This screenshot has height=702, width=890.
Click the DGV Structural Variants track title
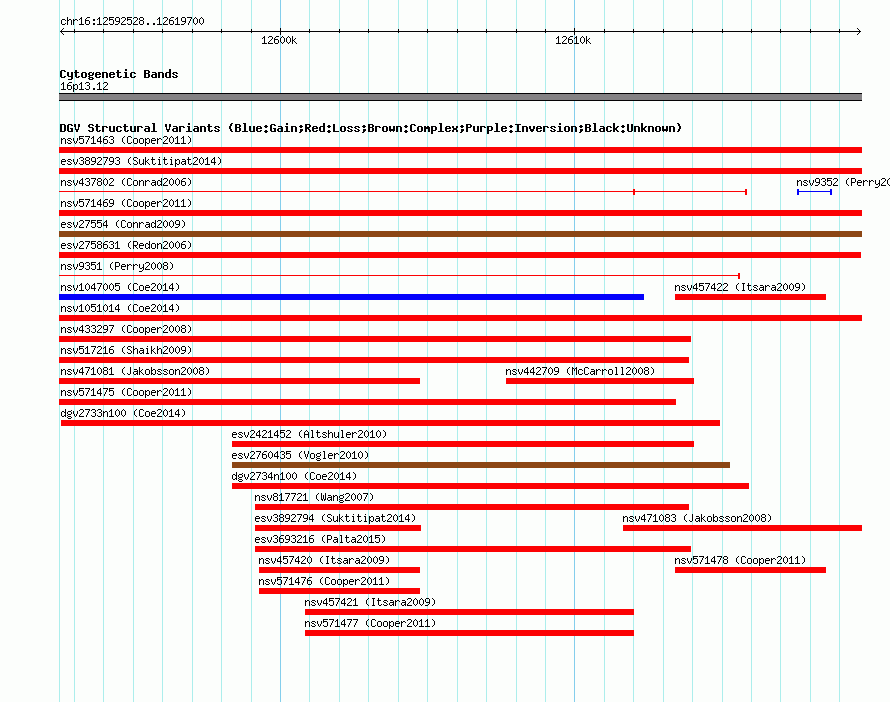click(x=371, y=128)
